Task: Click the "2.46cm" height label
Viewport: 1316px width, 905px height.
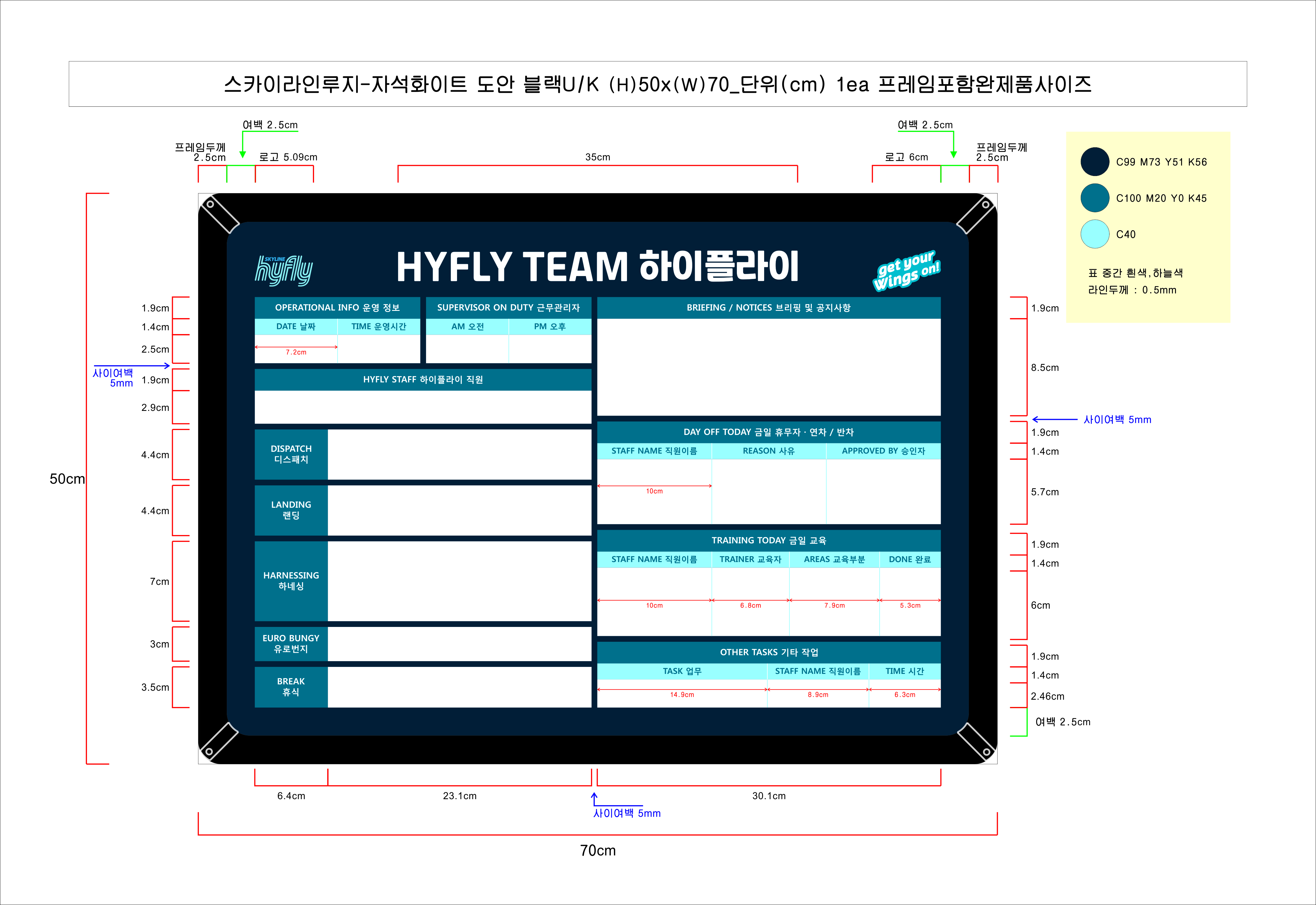Action: (x=1048, y=696)
